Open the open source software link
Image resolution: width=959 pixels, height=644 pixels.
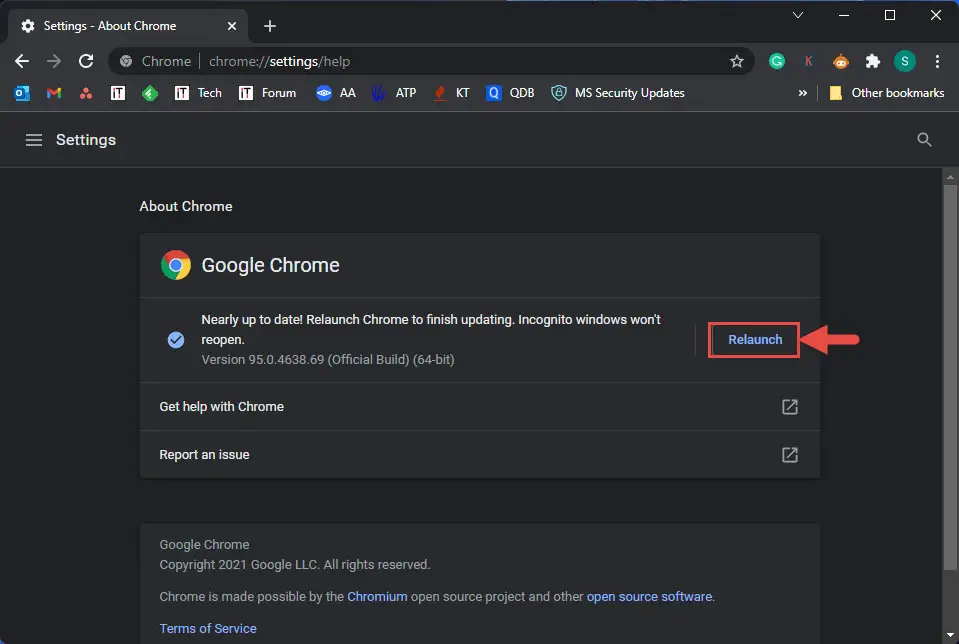pos(649,596)
